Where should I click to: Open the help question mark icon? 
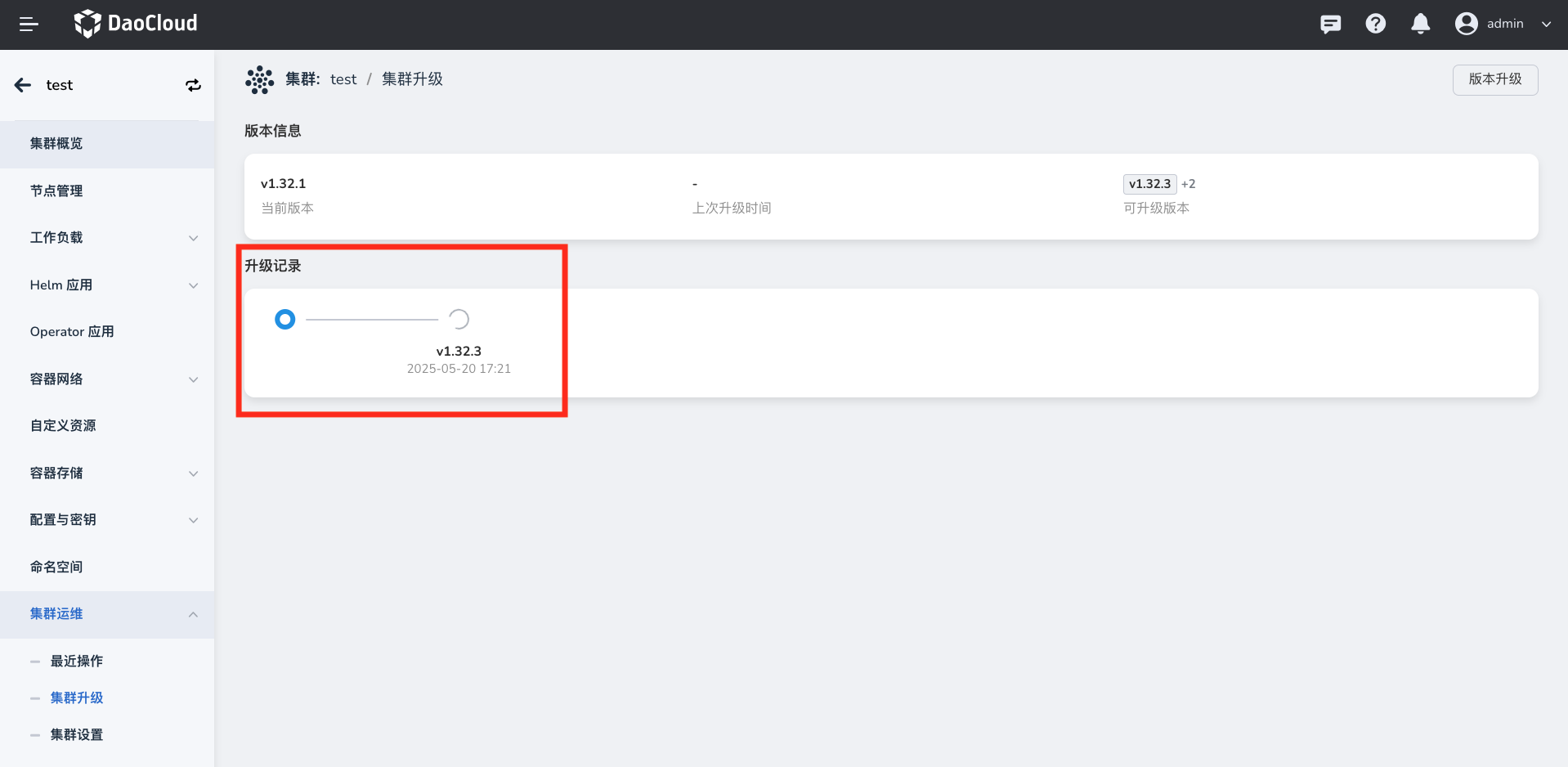[x=1375, y=24]
